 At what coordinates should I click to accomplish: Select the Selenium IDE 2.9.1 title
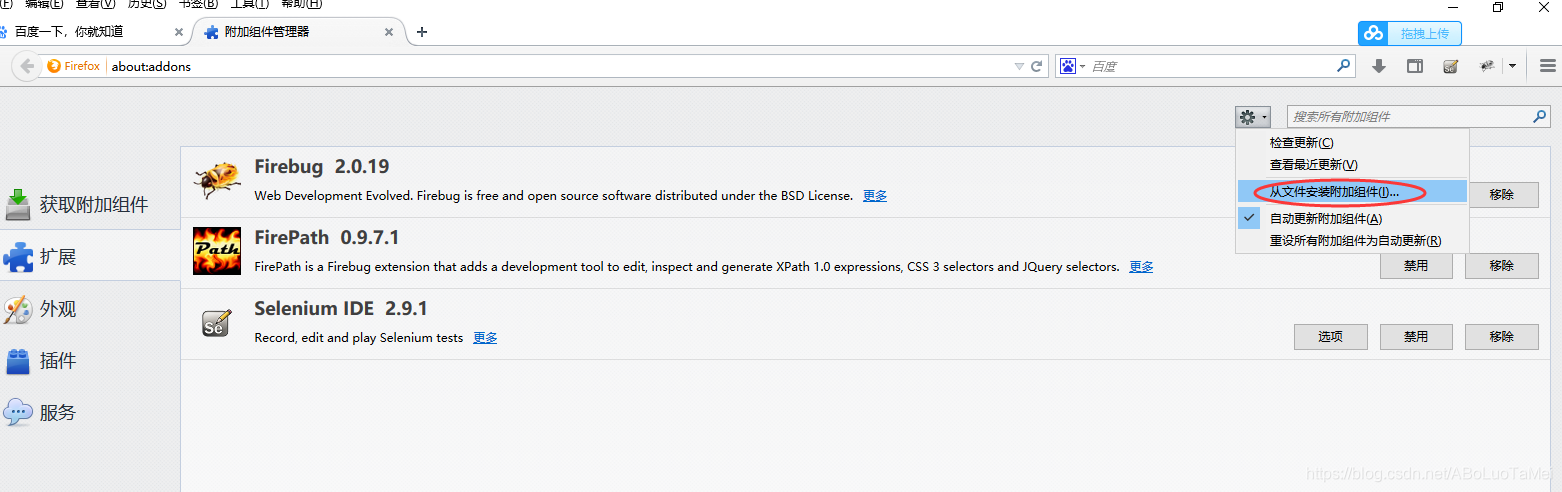(341, 309)
